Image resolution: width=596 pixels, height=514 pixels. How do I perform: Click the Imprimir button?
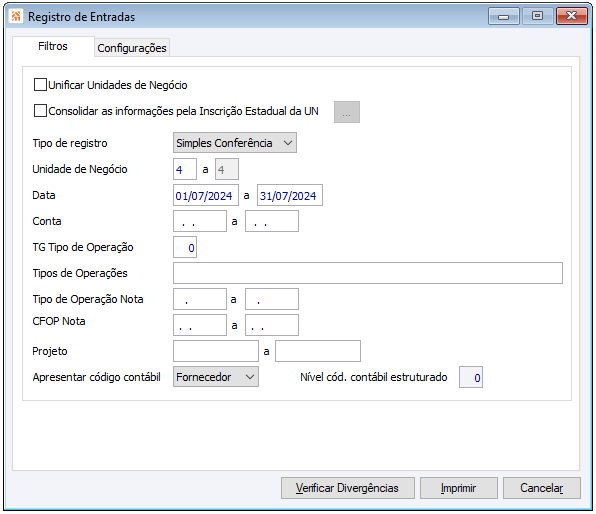click(458, 488)
